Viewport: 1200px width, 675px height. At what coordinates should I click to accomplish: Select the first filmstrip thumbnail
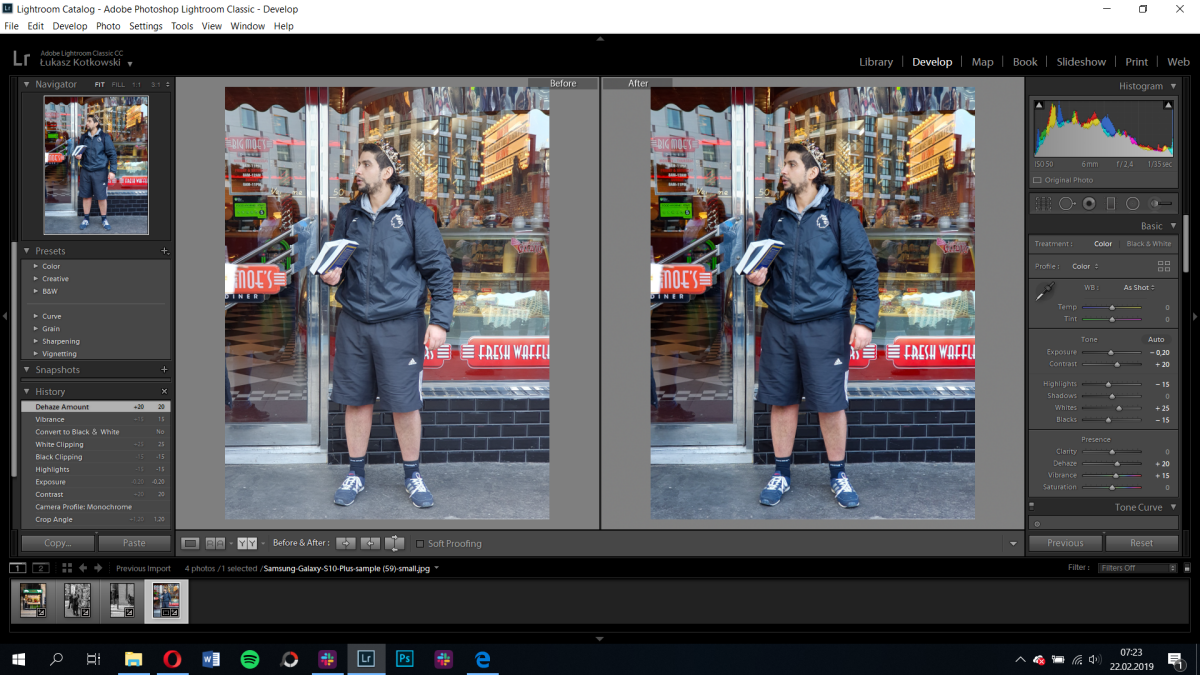pyautogui.click(x=34, y=601)
